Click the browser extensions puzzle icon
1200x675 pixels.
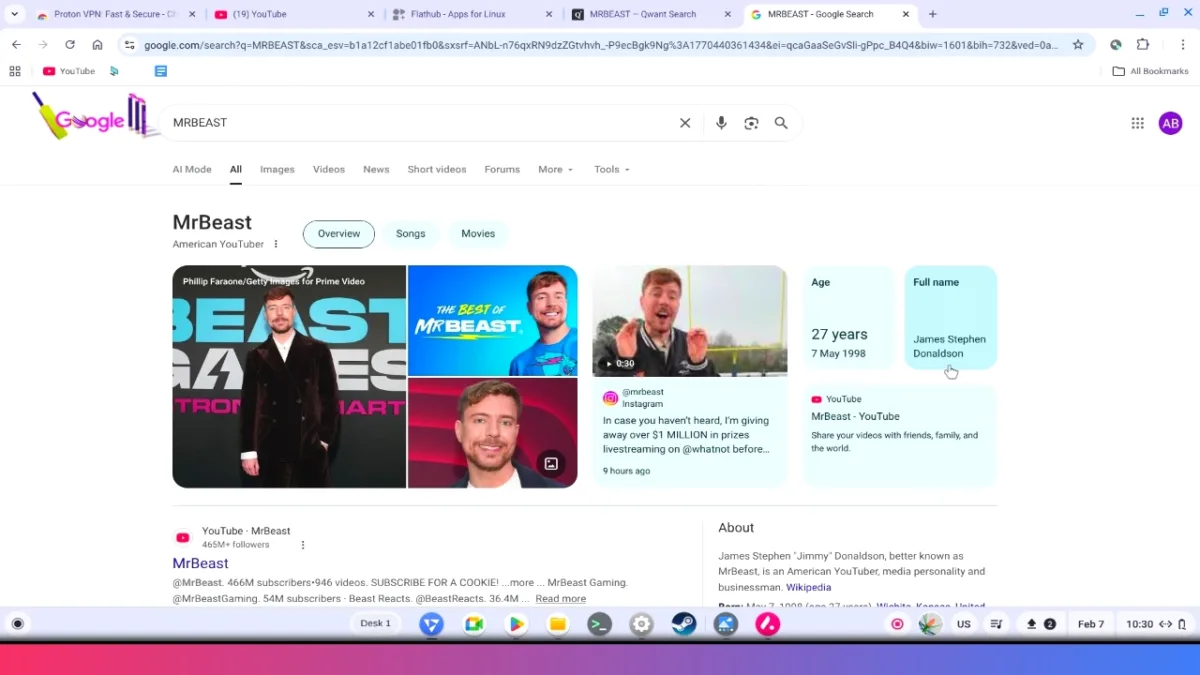point(1143,44)
